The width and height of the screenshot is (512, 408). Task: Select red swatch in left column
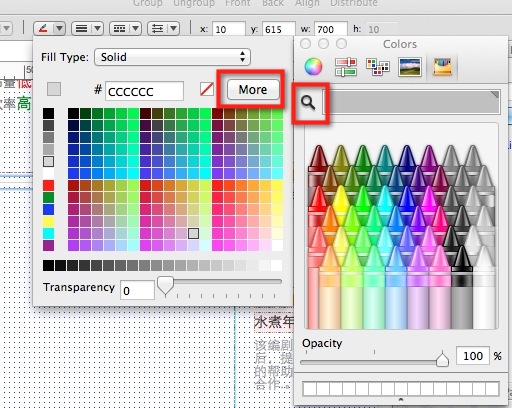pyautogui.click(x=48, y=185)
